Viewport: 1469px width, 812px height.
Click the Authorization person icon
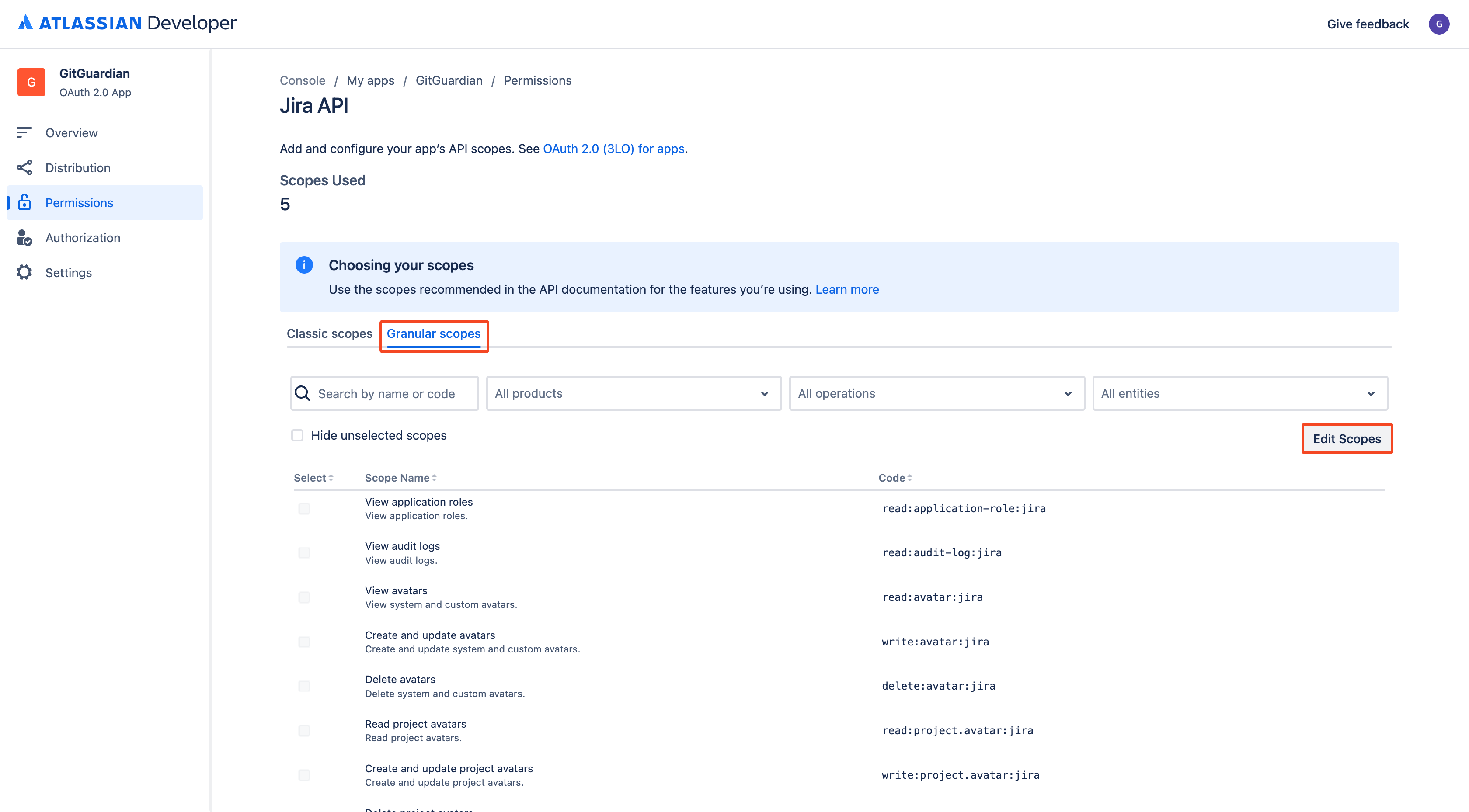[24, 237]
